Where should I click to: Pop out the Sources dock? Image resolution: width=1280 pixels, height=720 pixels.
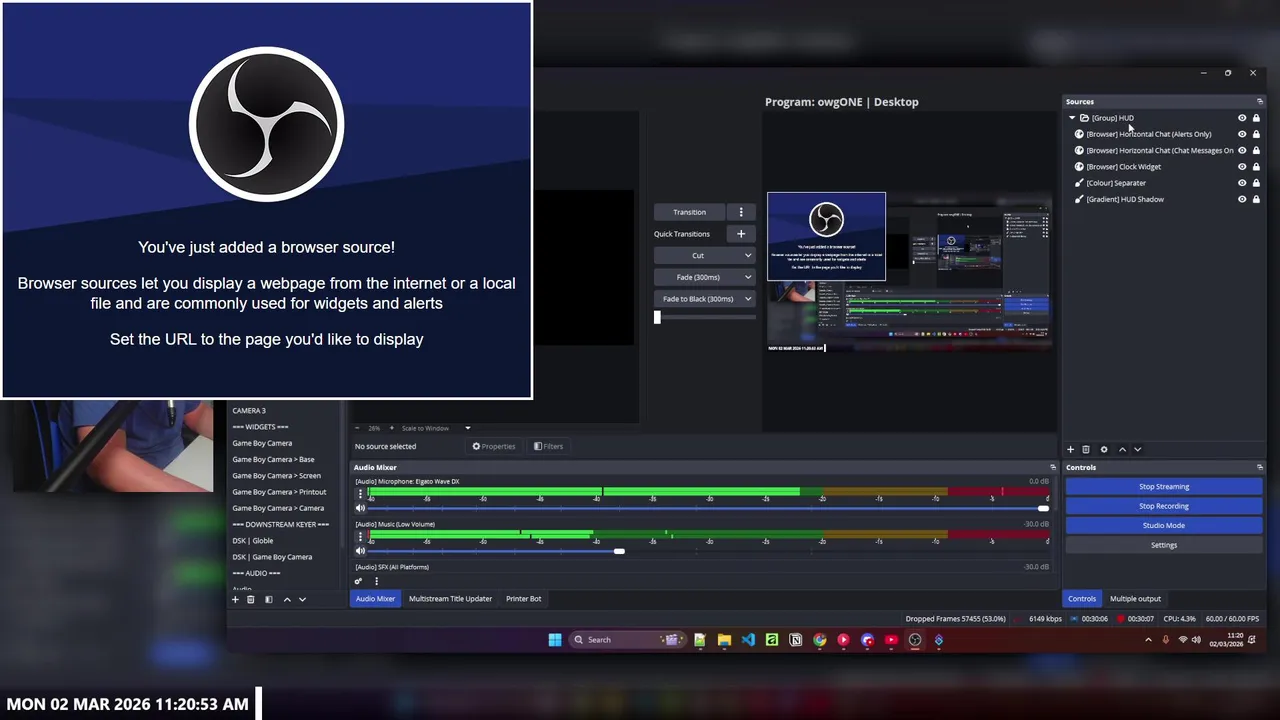point(1259,102)
